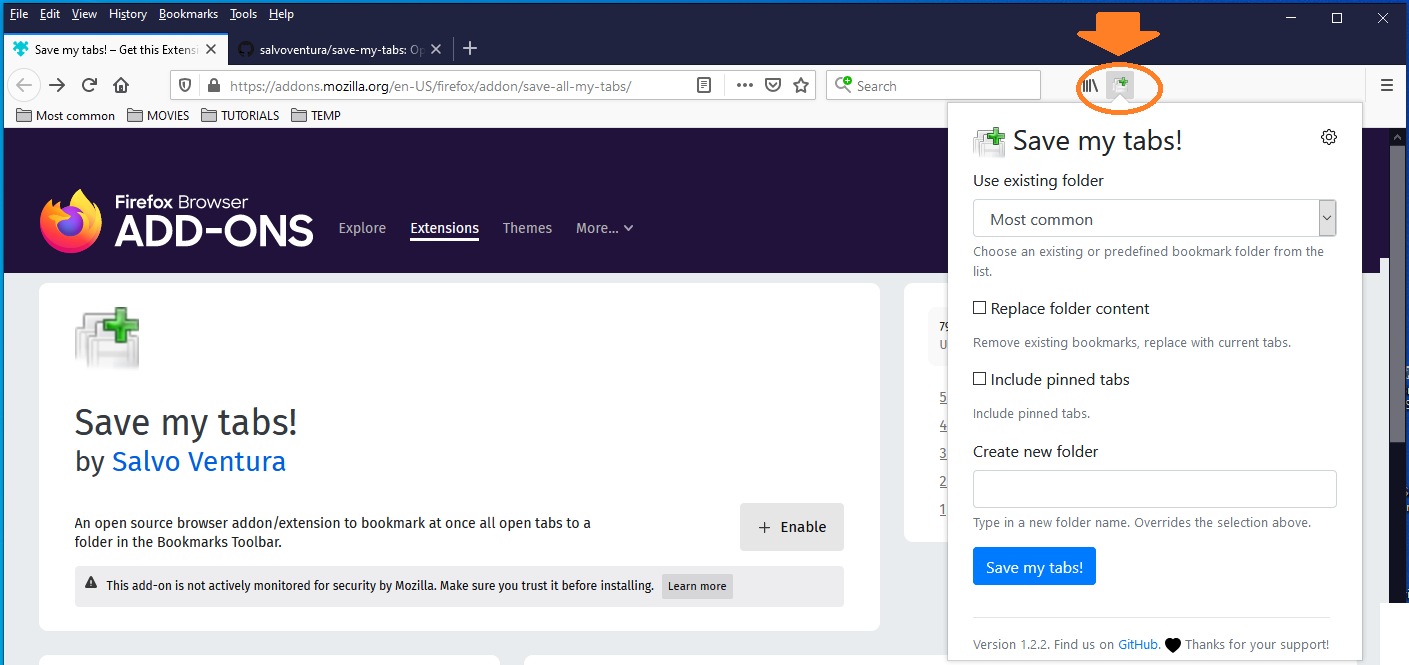The height and width of the screenshot is (665, 1409).
Task: Open the History menu
Action: coord(127,14)
